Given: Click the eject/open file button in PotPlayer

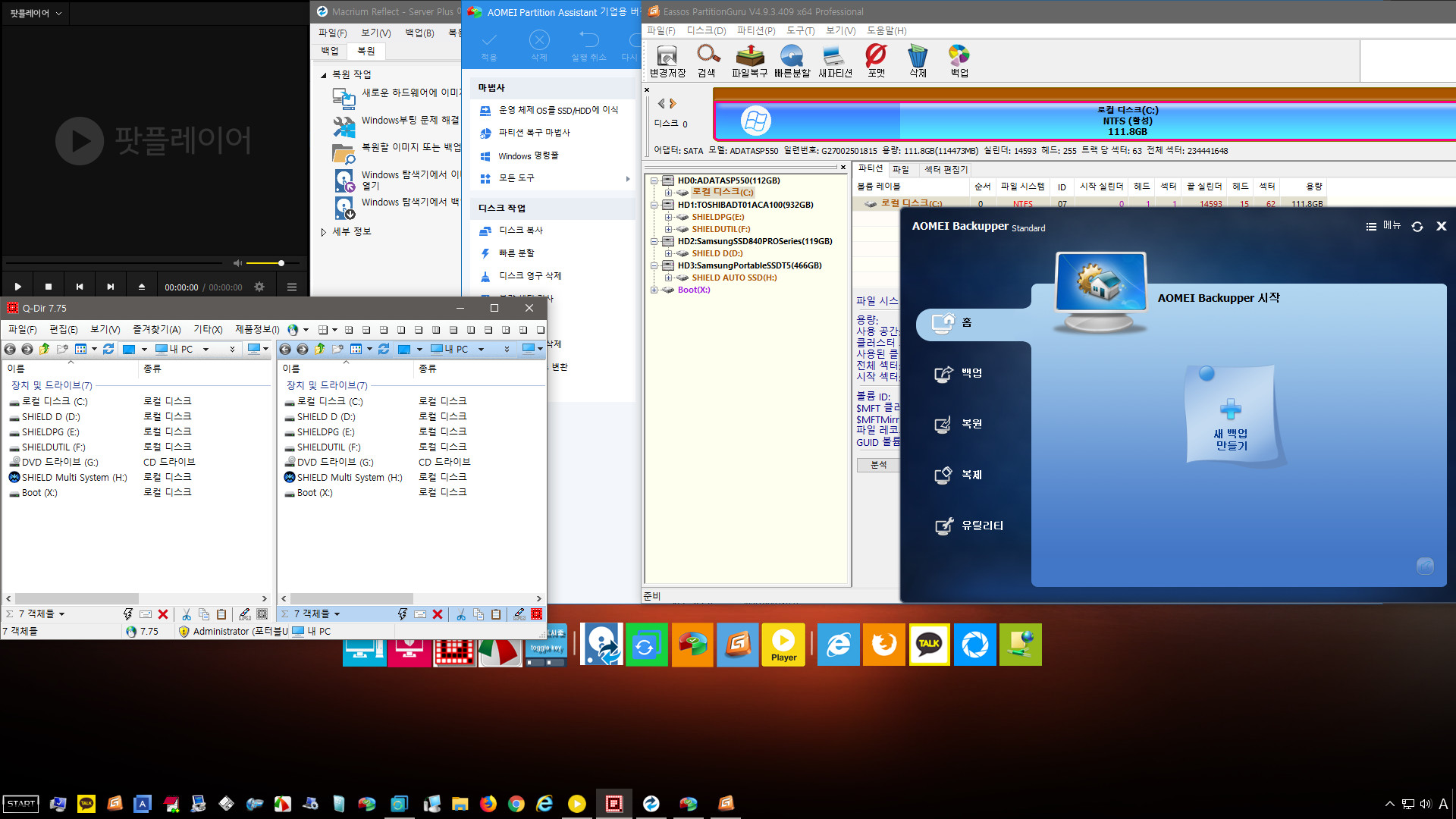Looking at the screenshot, I should [x=141, y=287].
